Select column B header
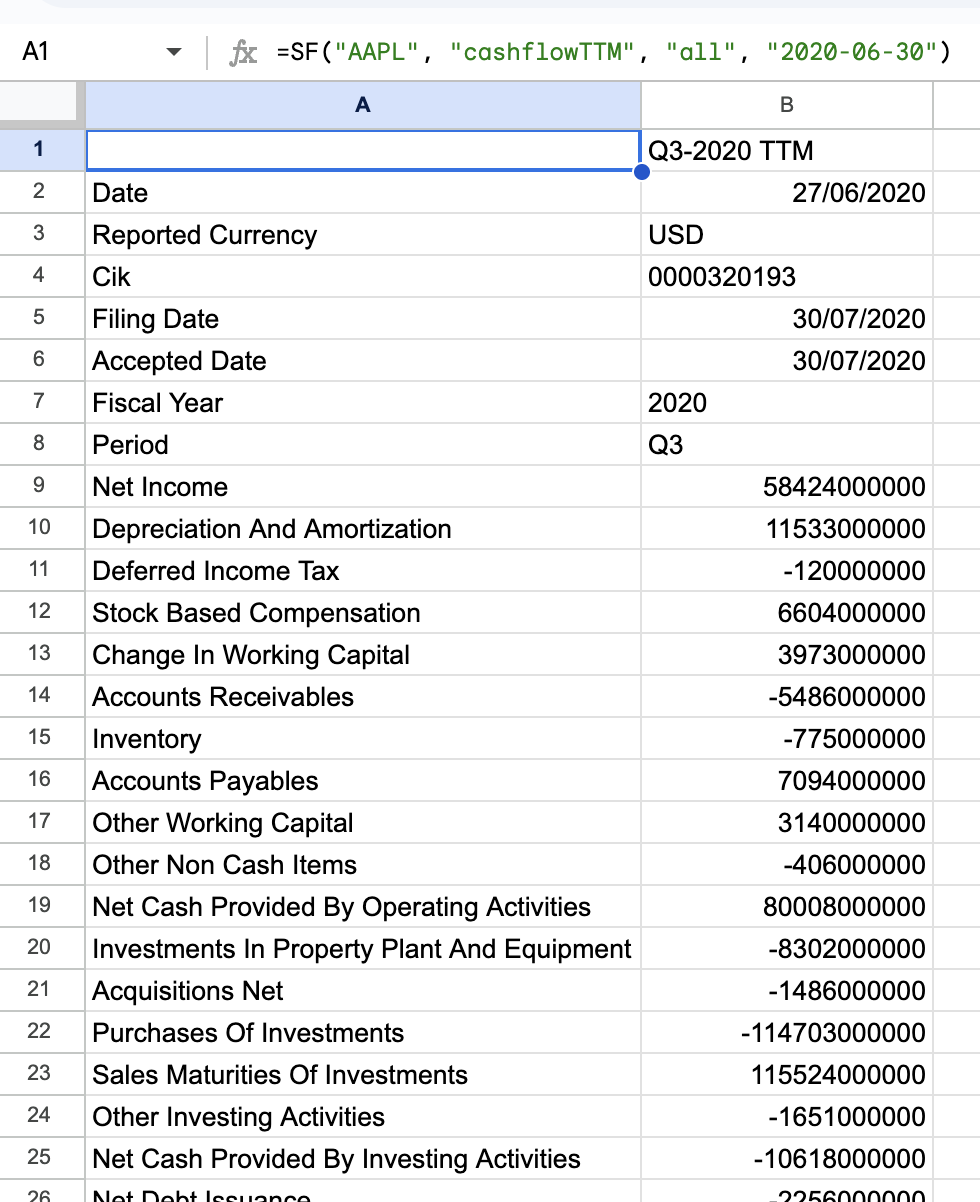980x1202 pixels. [x=787, y=105]
